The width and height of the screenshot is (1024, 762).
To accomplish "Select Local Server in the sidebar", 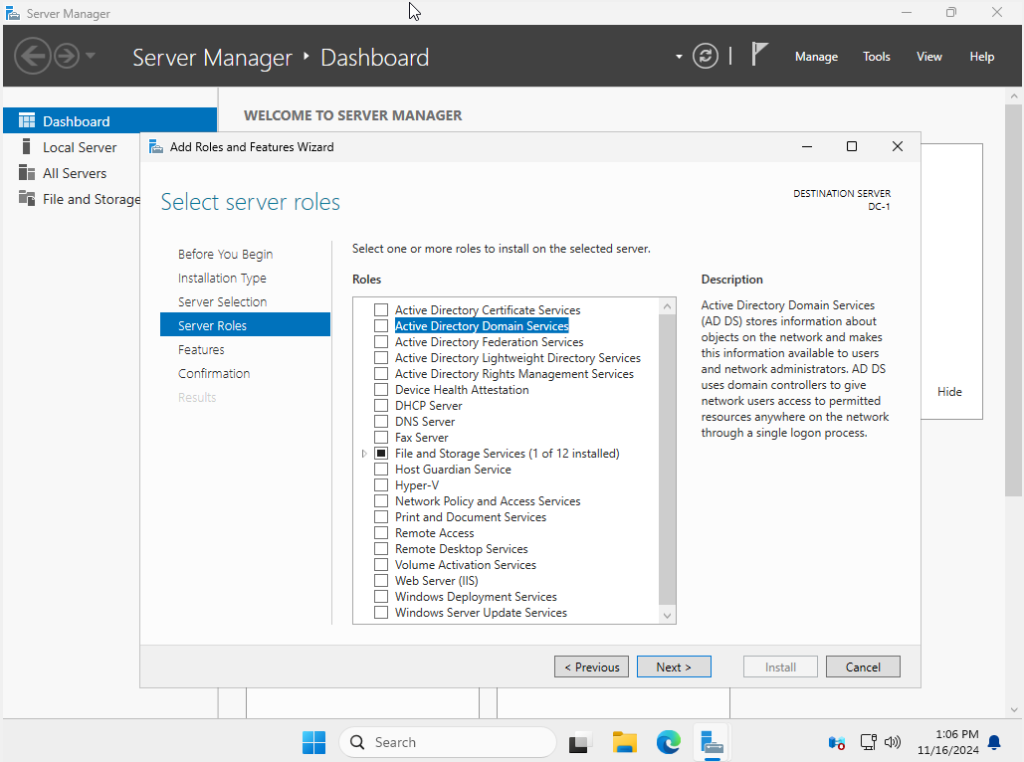I will point(80,147).
